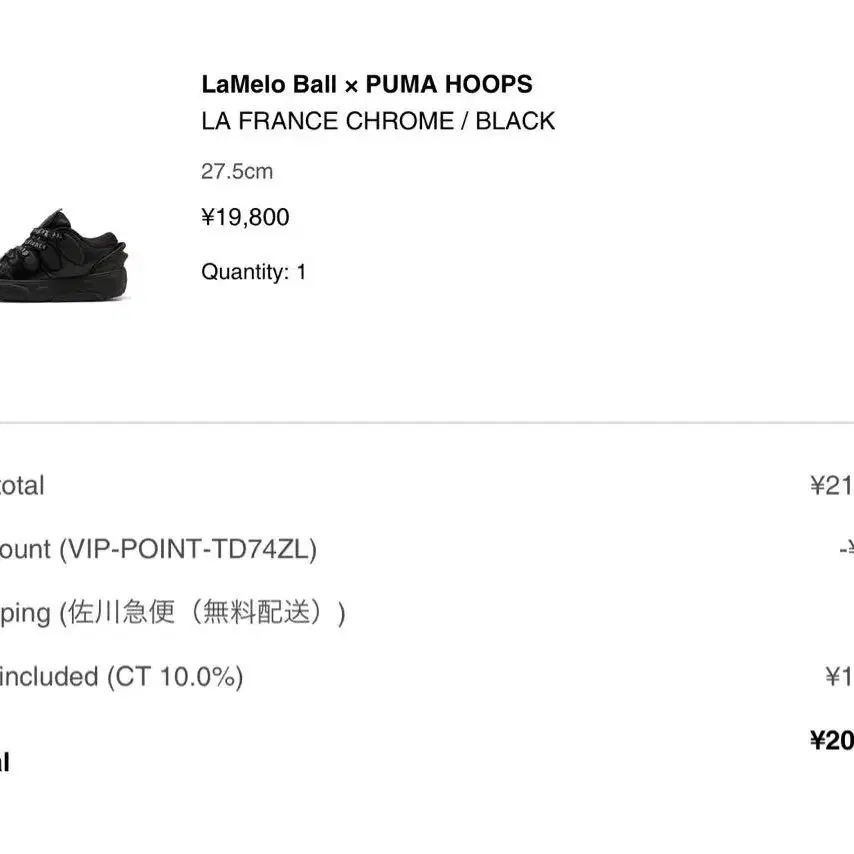Click the horizontal divider above the summary
Image resolution: width=854 pixels, height=854 pixels.
tap(427, 423)
